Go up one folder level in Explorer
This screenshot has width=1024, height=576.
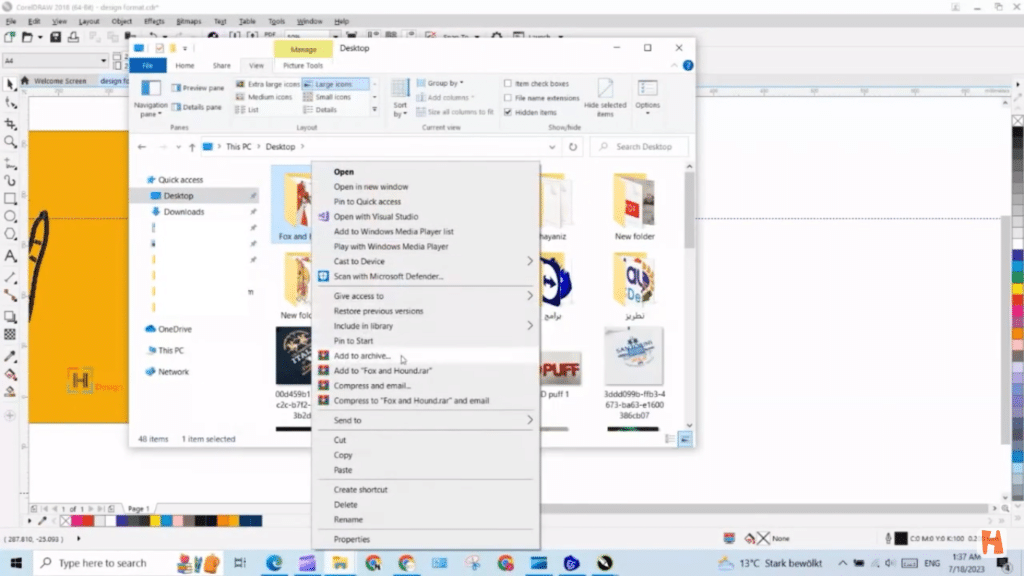click(x=192, y=147)
